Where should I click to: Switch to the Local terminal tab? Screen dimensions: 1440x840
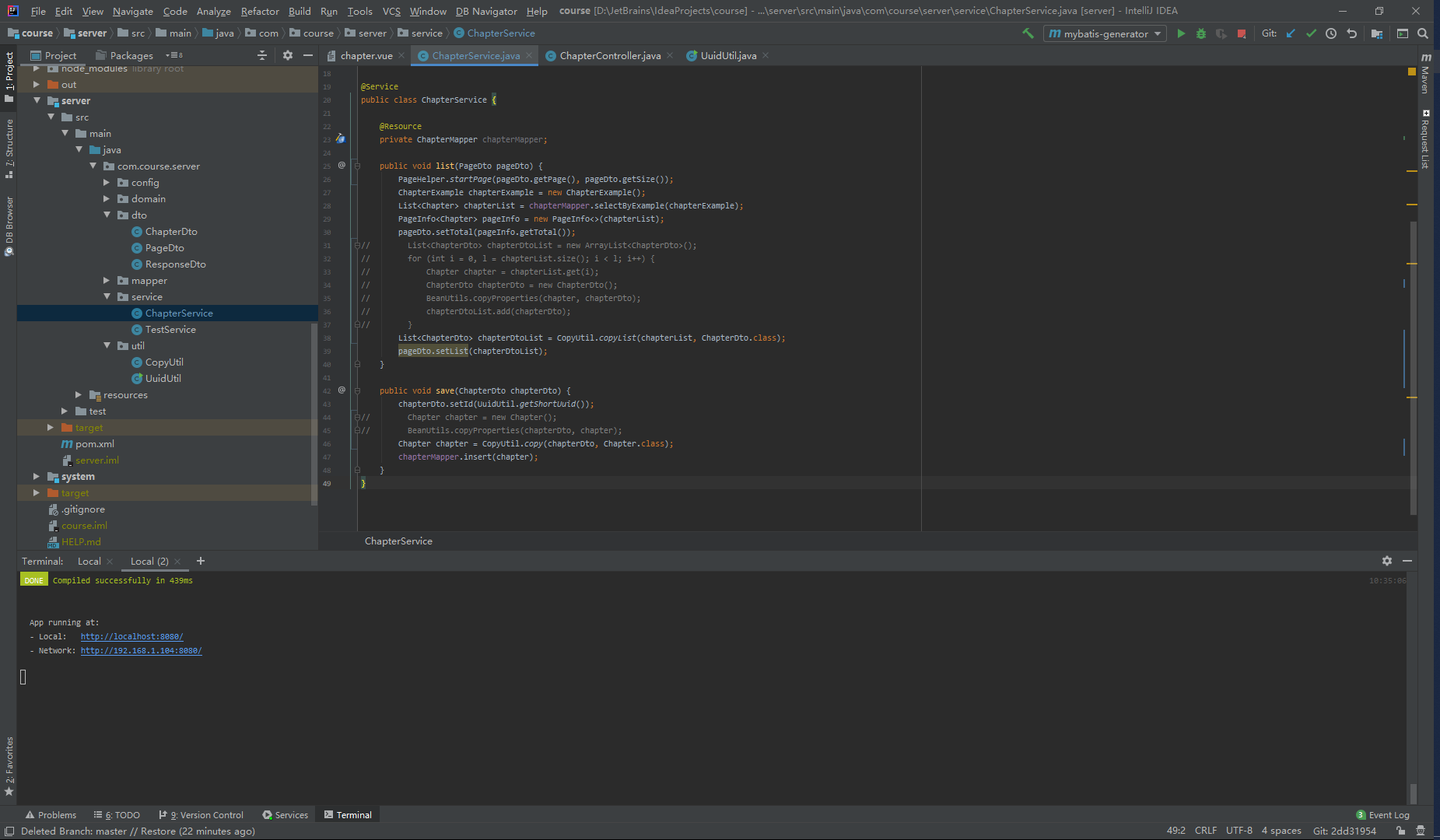pyautogui.click(x=89, y=561)
